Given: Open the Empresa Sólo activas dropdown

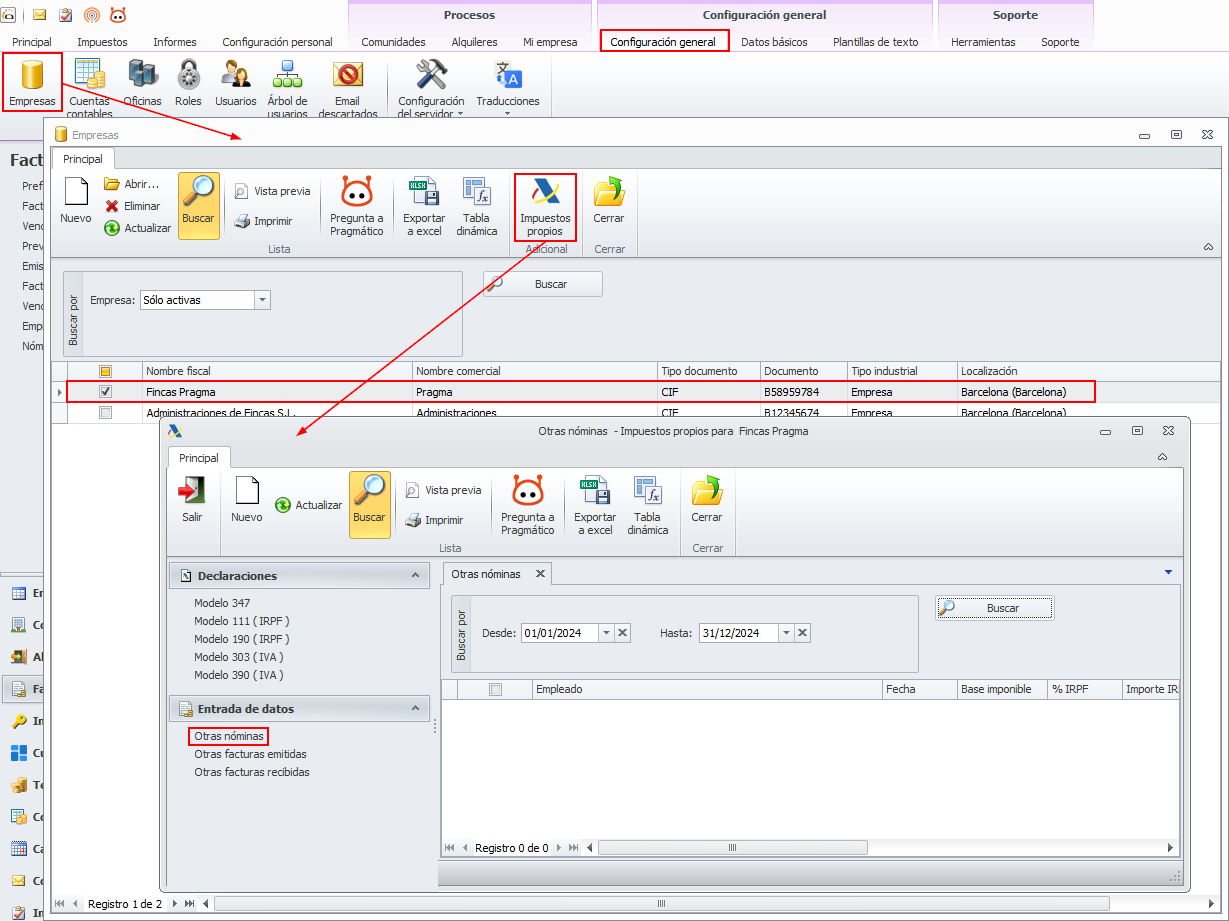Looking at the screenshot, I should 262,300.
